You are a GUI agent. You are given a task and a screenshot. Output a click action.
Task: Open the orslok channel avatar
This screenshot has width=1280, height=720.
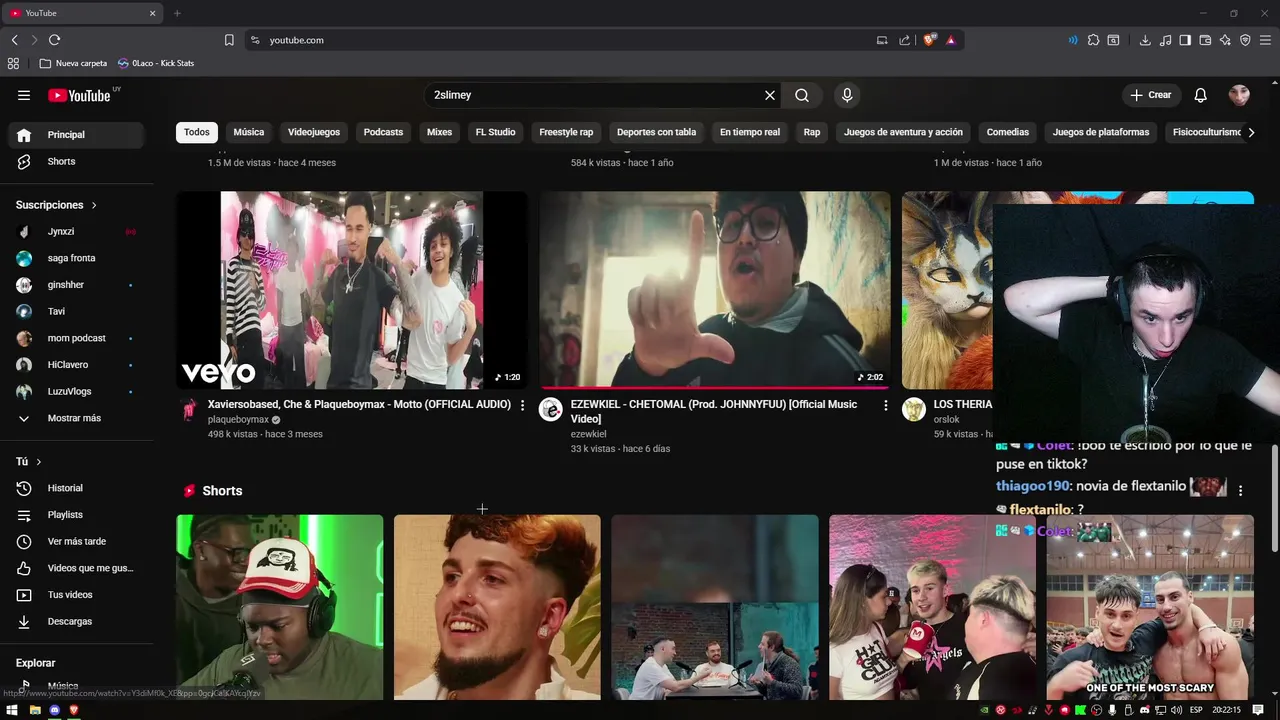click(x=914, y=409)
